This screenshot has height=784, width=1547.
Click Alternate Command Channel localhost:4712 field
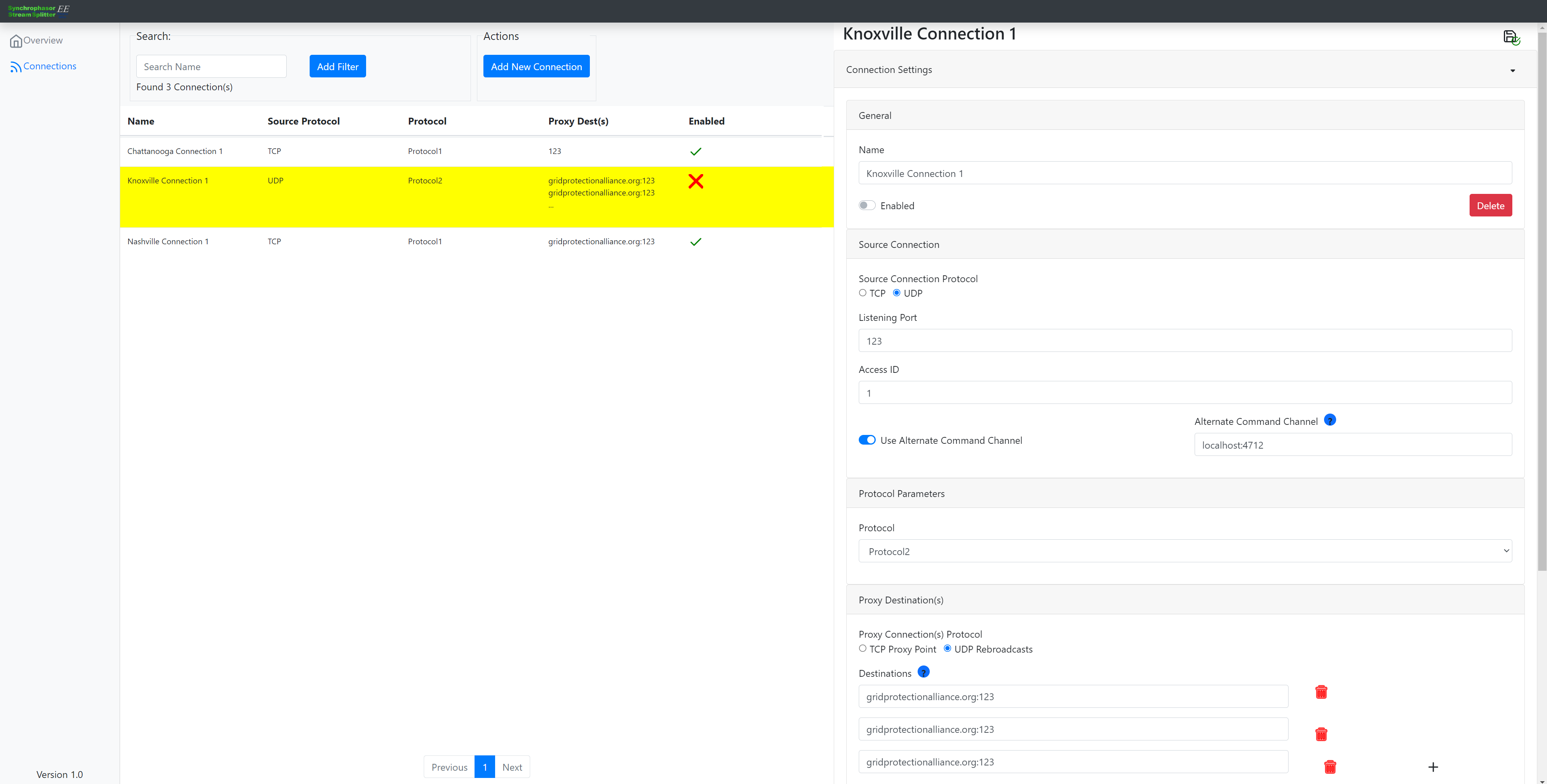tap(1353, 445)
